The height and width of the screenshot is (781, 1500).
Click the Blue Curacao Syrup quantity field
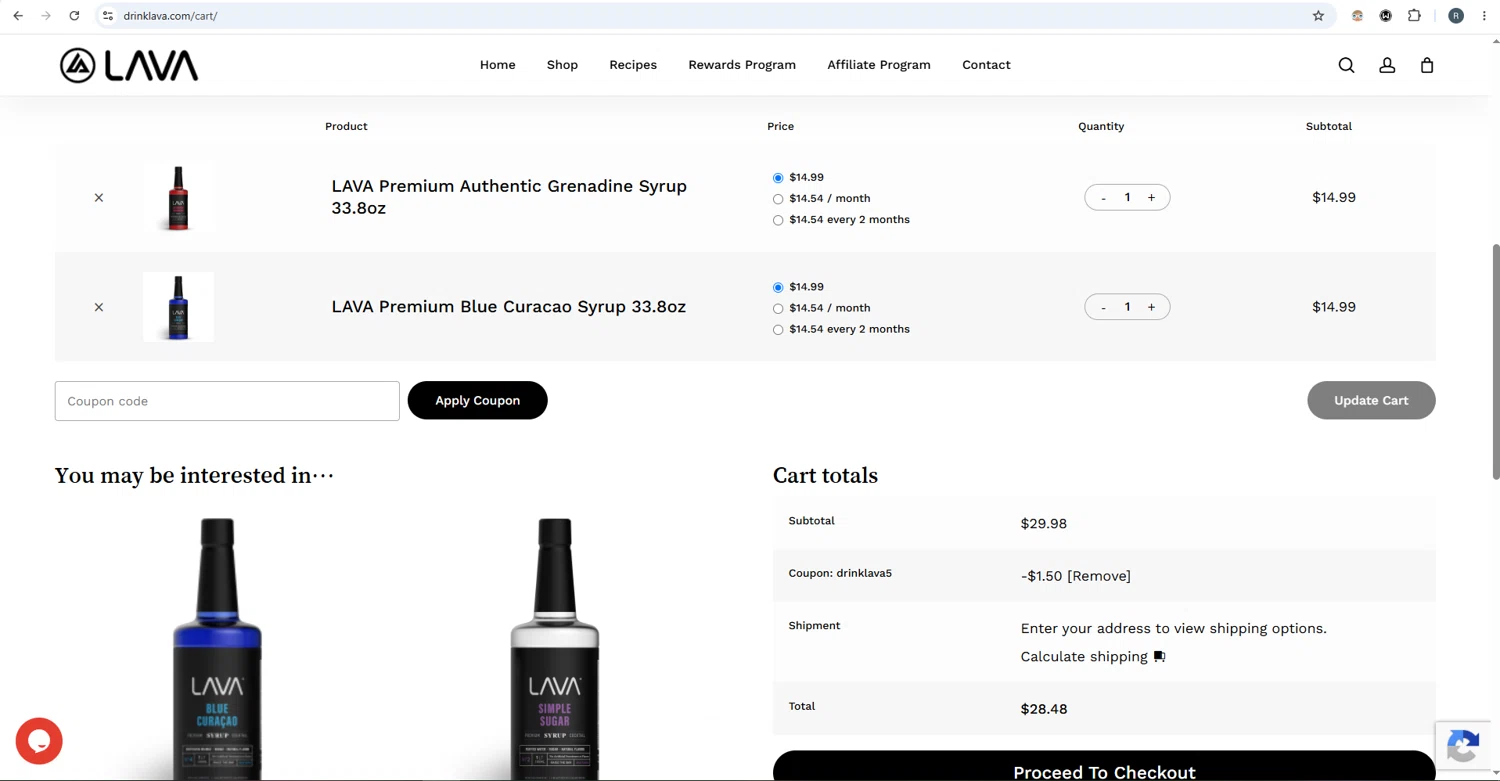coord(1127,307)
